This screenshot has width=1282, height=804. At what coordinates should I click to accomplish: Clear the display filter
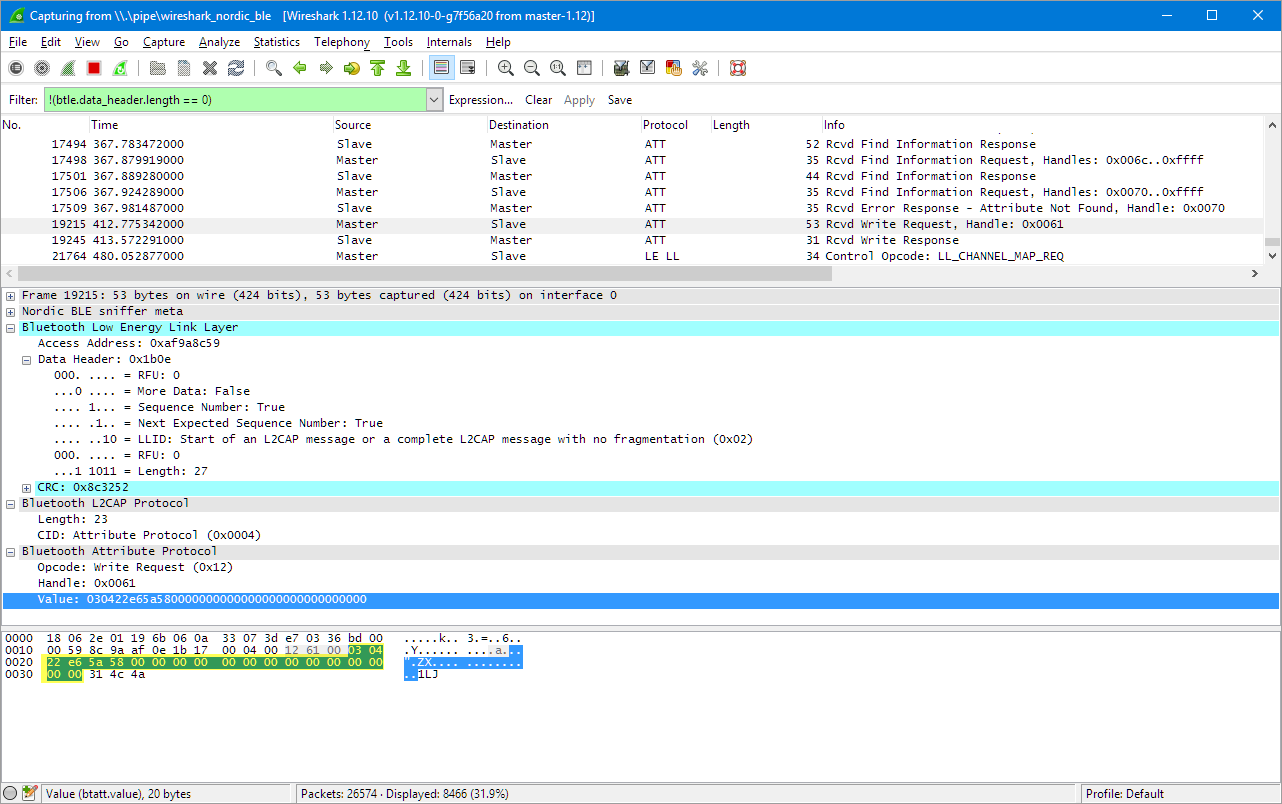pyautogui.click(x=538, y=100)
